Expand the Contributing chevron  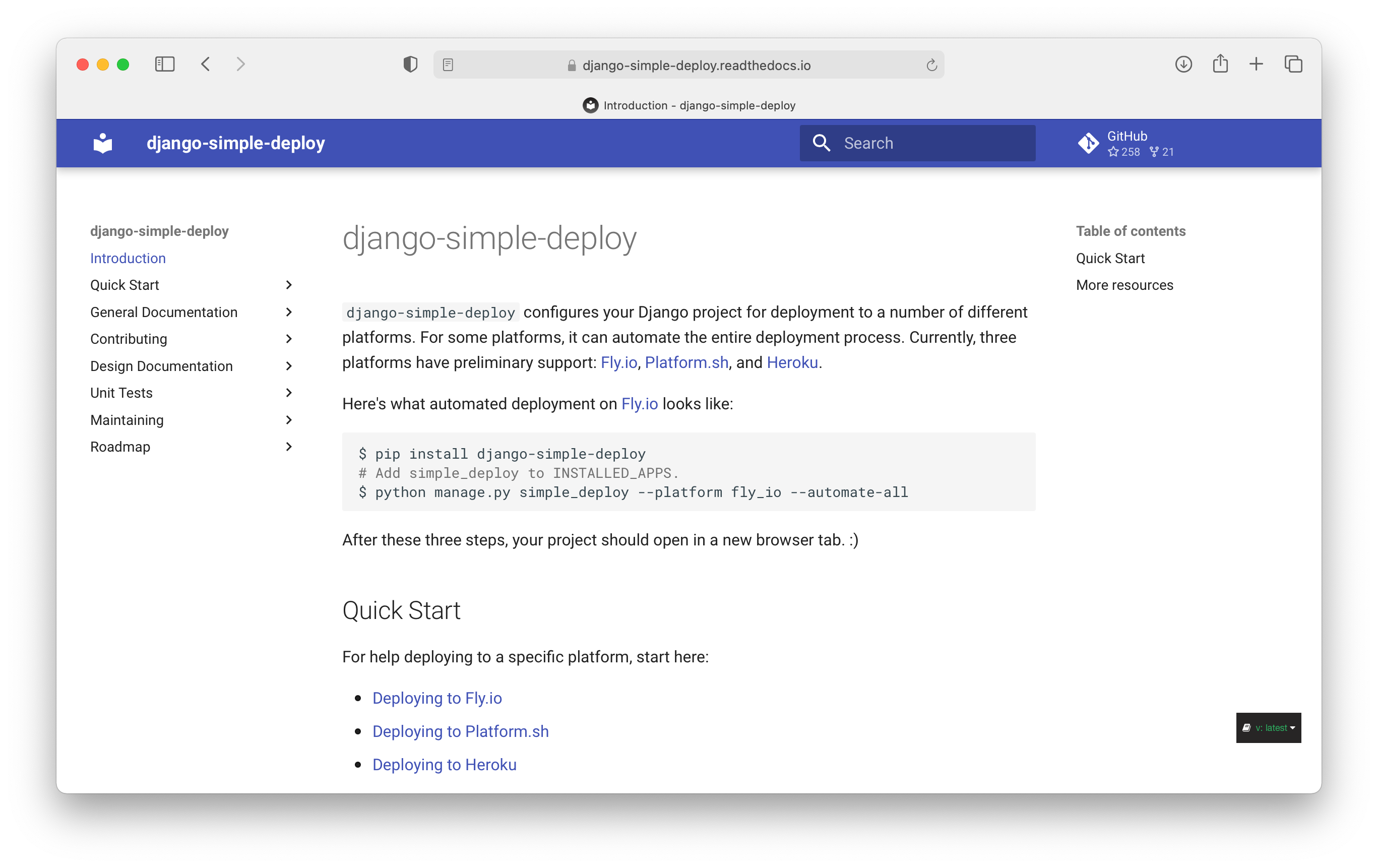289,339
